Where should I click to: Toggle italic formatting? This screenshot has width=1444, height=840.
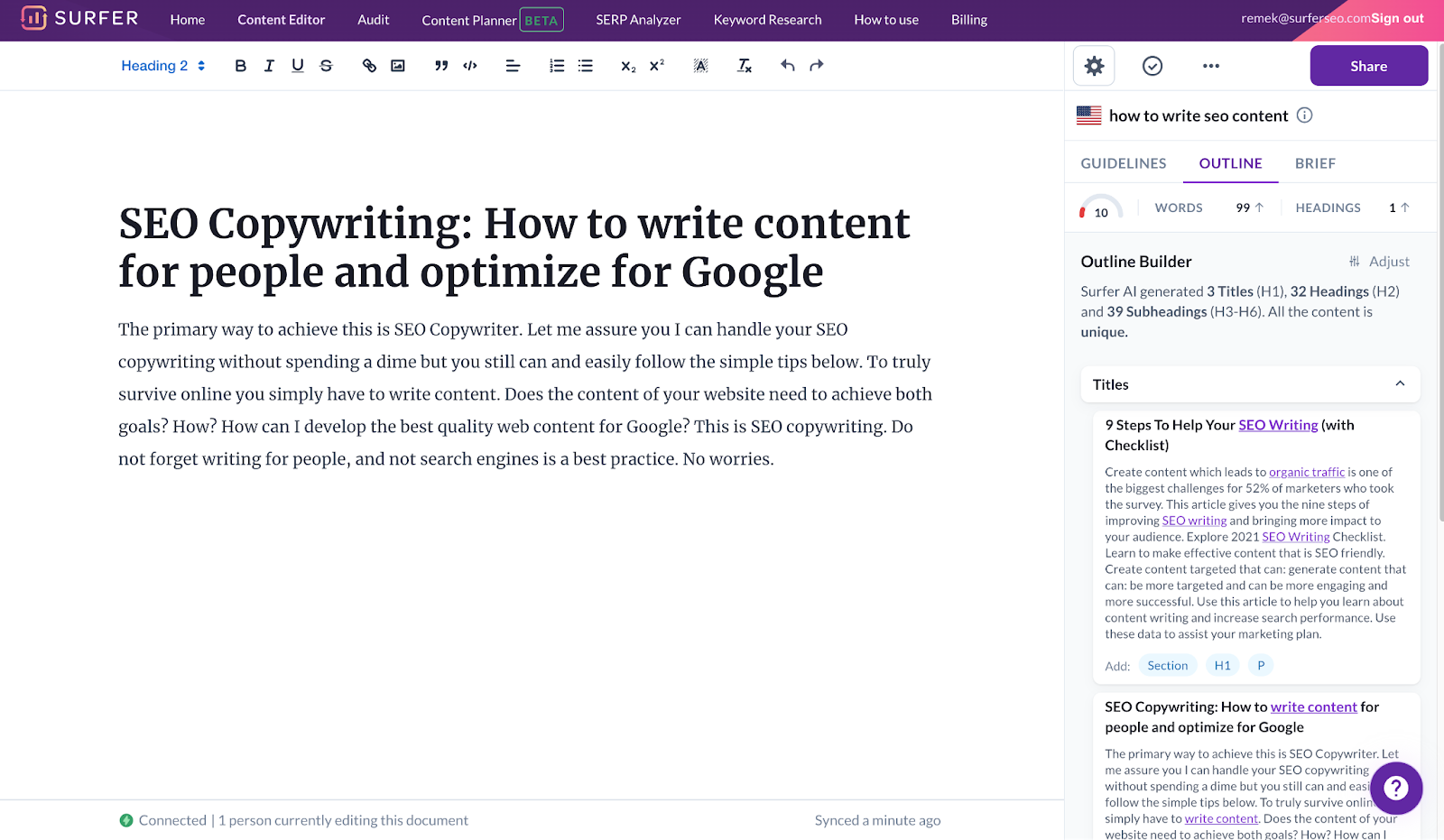269,66
